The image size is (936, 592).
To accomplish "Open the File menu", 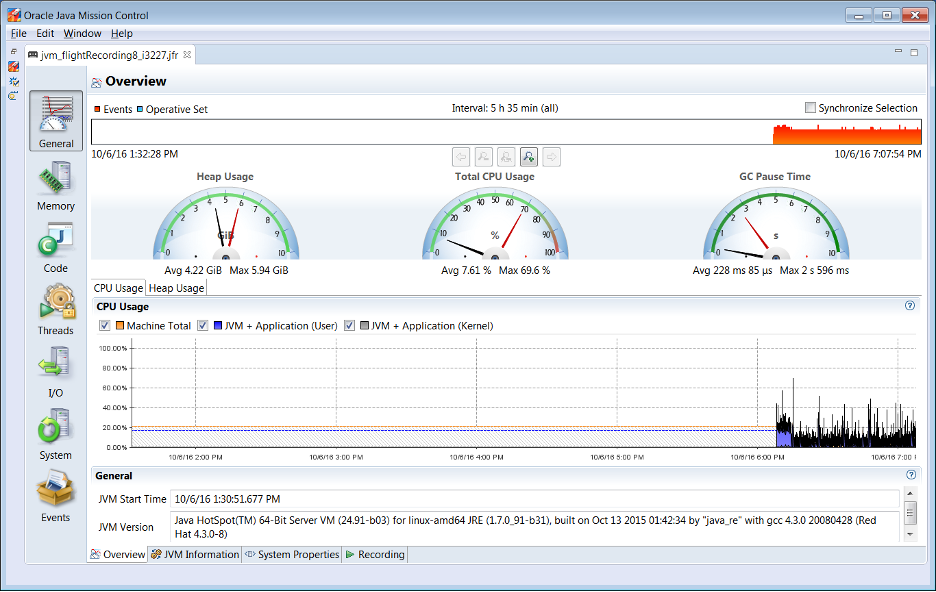I will (19, 33).
